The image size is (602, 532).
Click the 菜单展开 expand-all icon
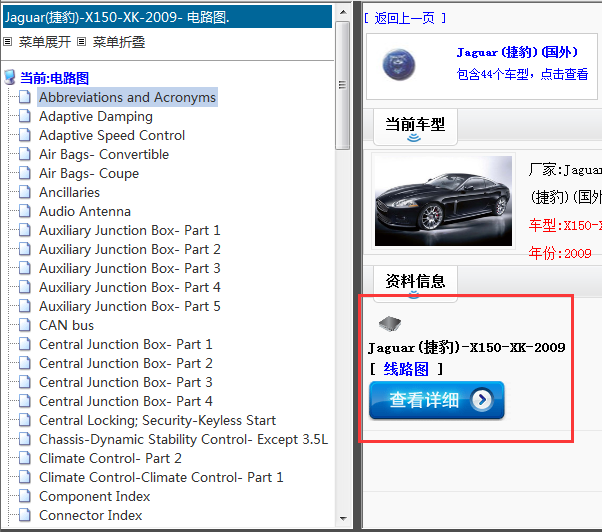(x=7, y=41)
